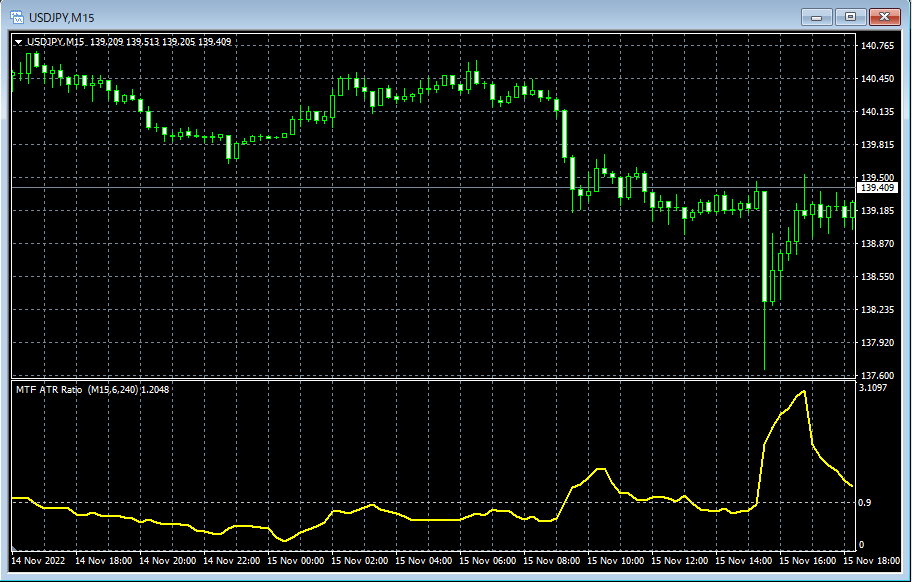Select the 15 Nov 06:00 time label
The image size is (913, 582).
pos(488,560)
